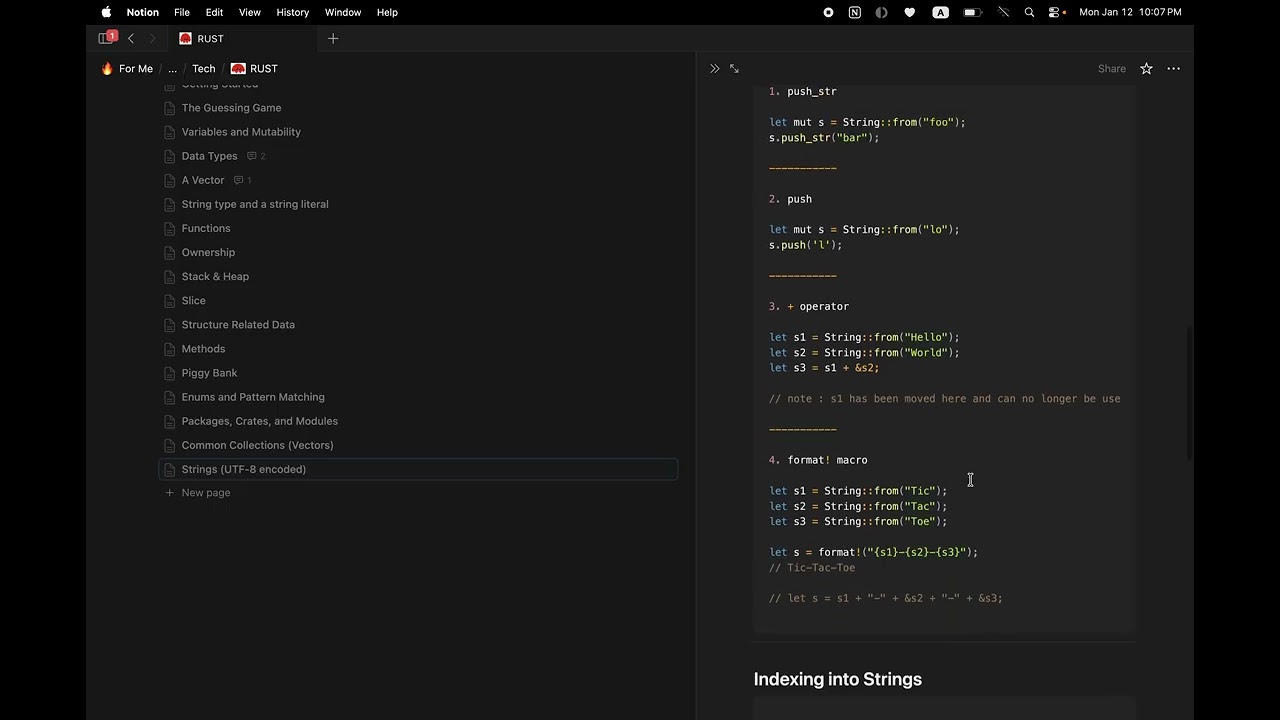The width and height of the screenshot is (1280, 720).
Task: Click the page scrollbar on the right
Action: pos(1189,392)
